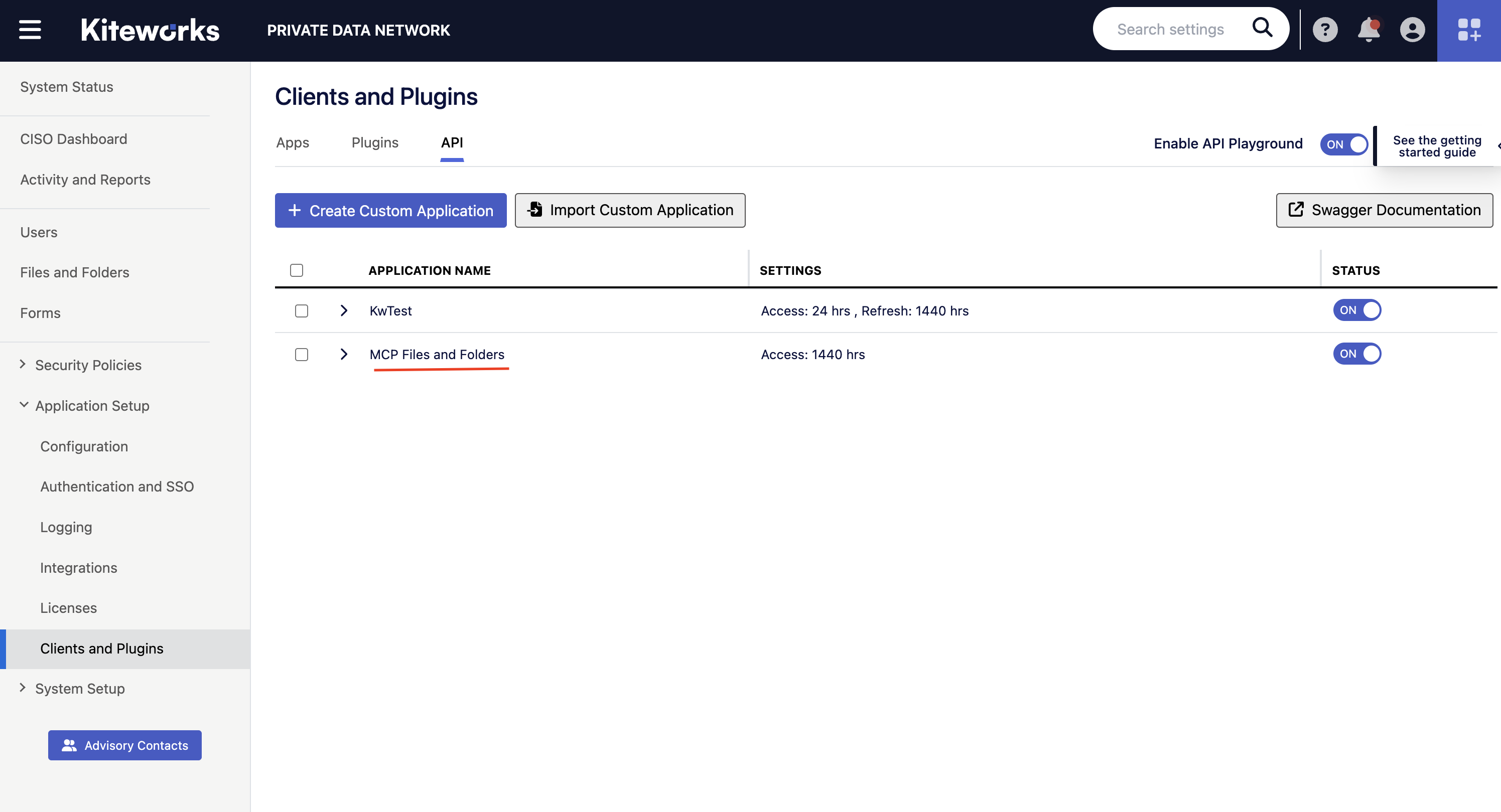Open the user profile avatar icon
This screenshot has width=1501, height=812.
coord(1412,30)
